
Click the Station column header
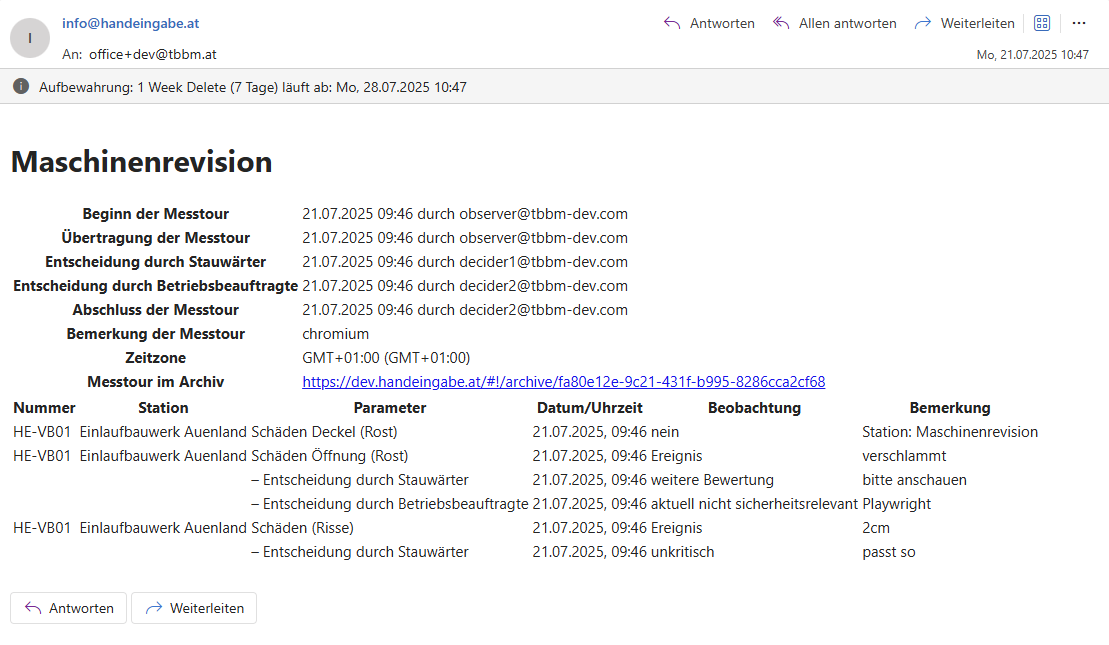coord(163,407)
